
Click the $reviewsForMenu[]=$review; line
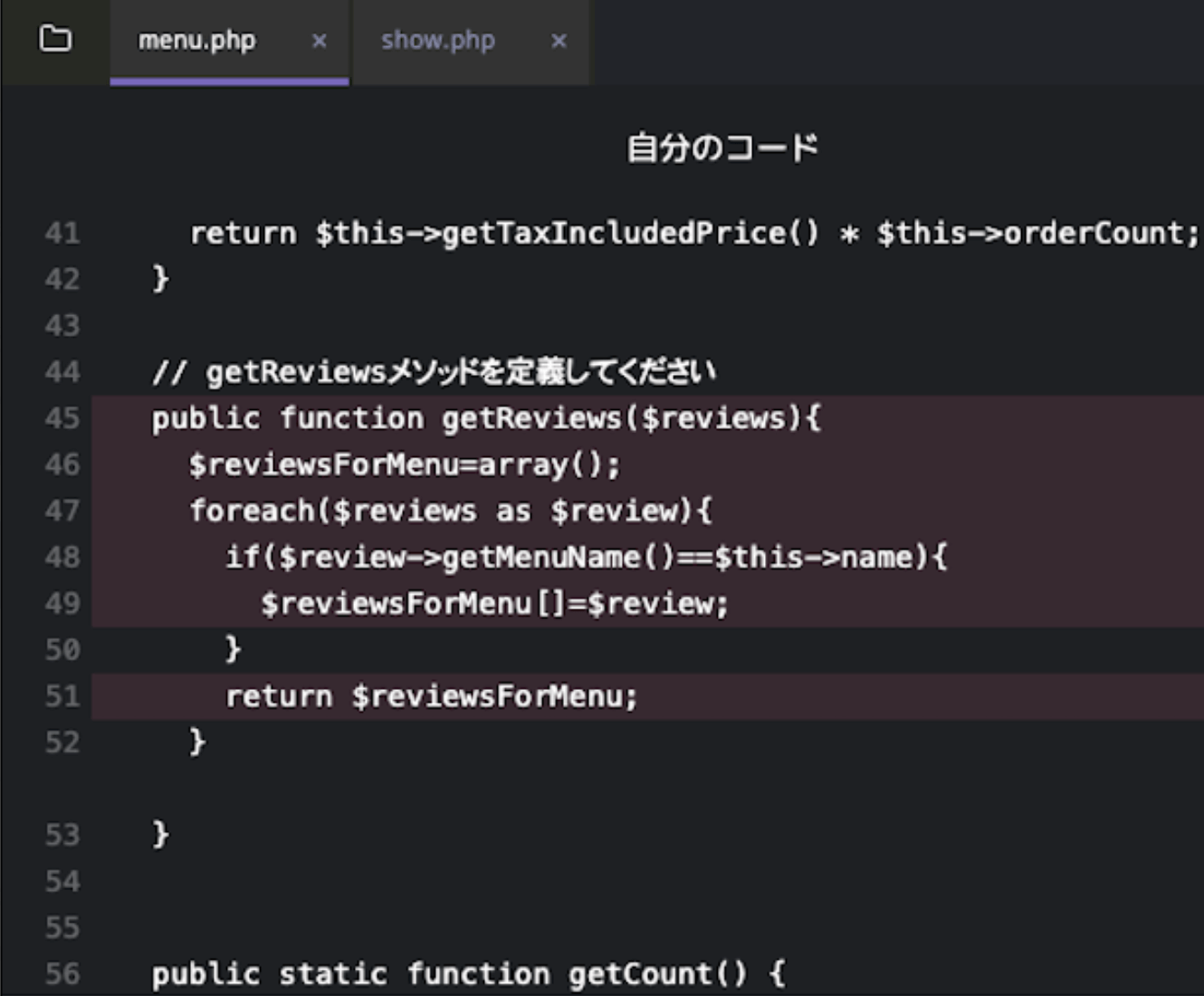click(x=495, y=604)
